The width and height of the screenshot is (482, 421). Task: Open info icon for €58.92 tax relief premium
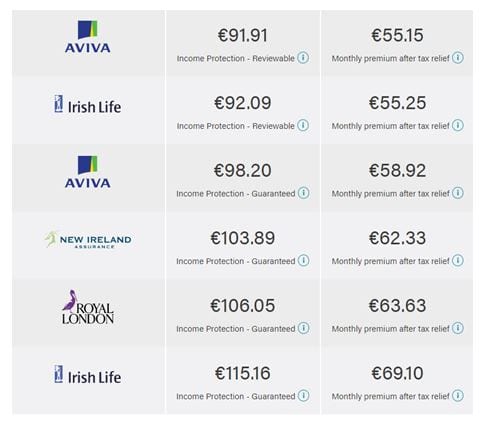(458, 193)
